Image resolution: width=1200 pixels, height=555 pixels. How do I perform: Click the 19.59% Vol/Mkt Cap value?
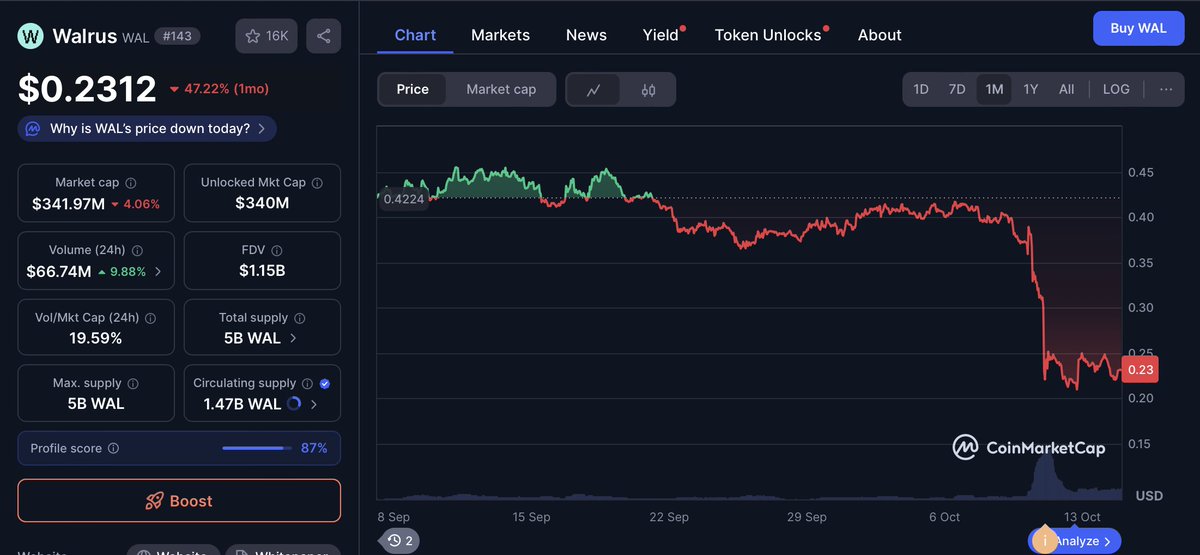96,338
